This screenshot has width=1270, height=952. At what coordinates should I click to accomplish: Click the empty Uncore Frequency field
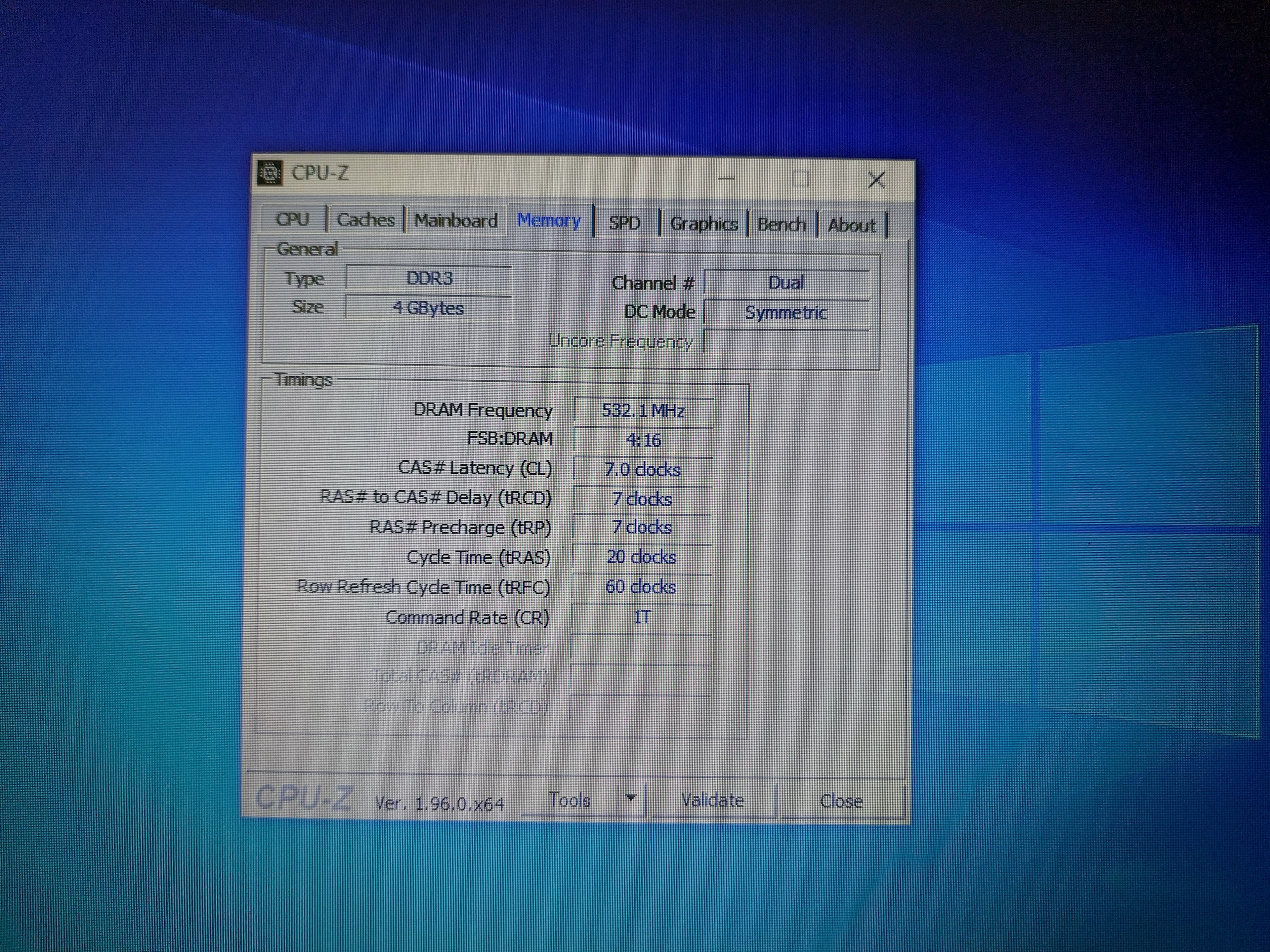pos(786,342)
